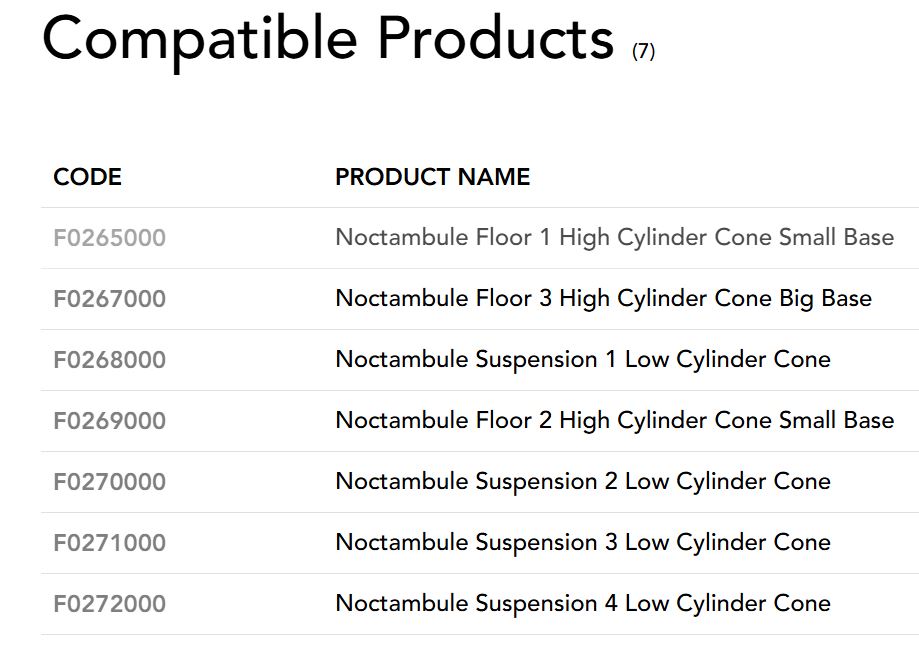The width and height of the screenshot is (919, 667).
Task: Click the CODE column header
Action: tap(87, 177)
